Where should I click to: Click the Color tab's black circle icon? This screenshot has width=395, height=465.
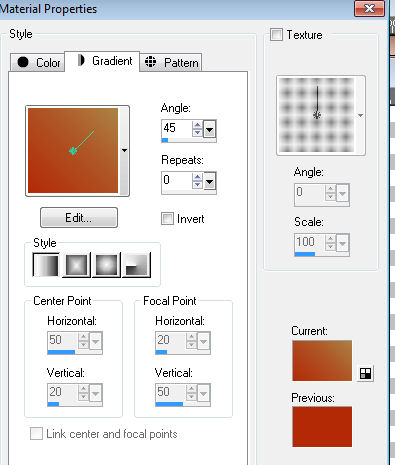coord(23,62)
